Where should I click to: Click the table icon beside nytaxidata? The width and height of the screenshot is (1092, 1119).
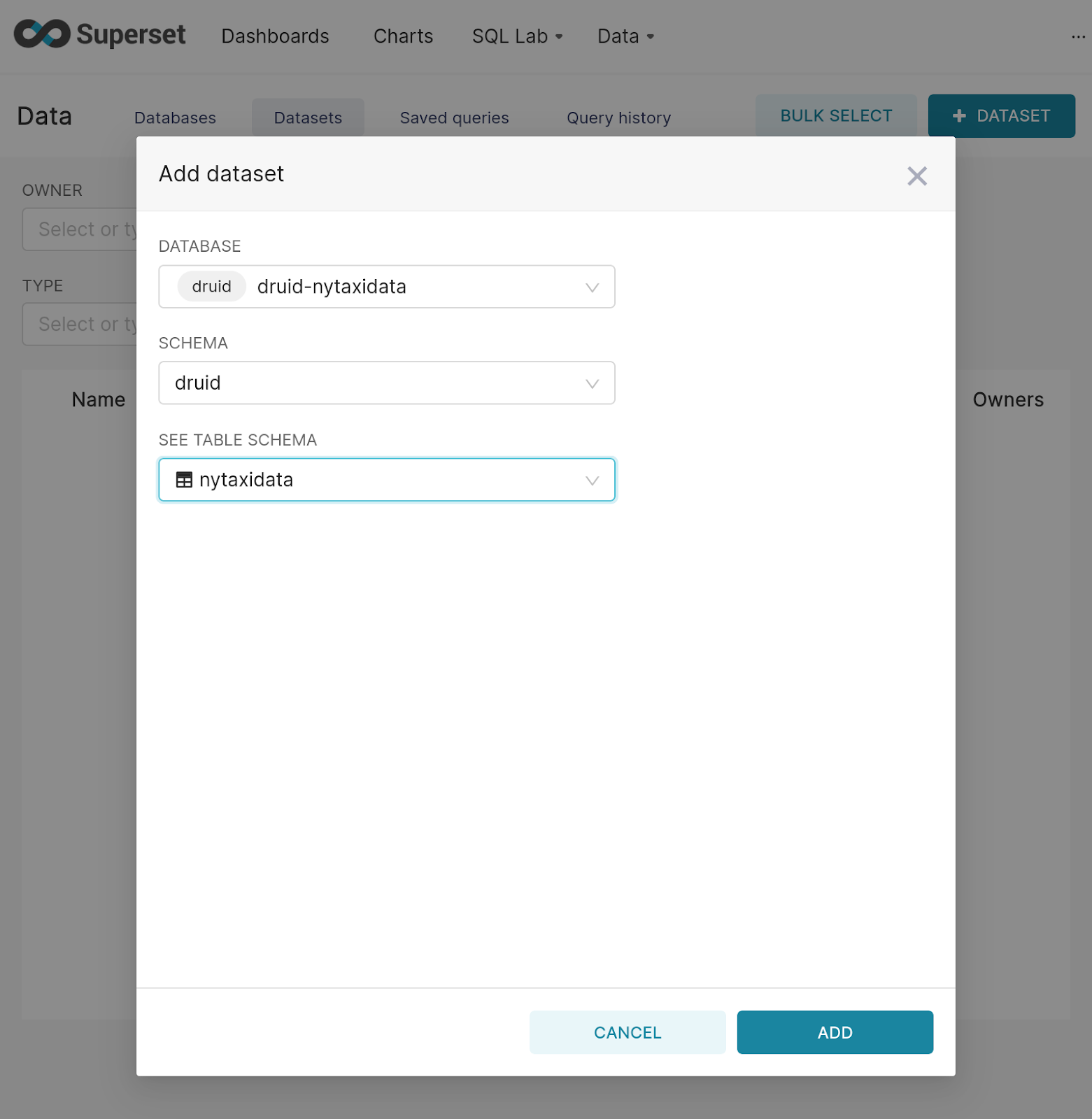184,480
